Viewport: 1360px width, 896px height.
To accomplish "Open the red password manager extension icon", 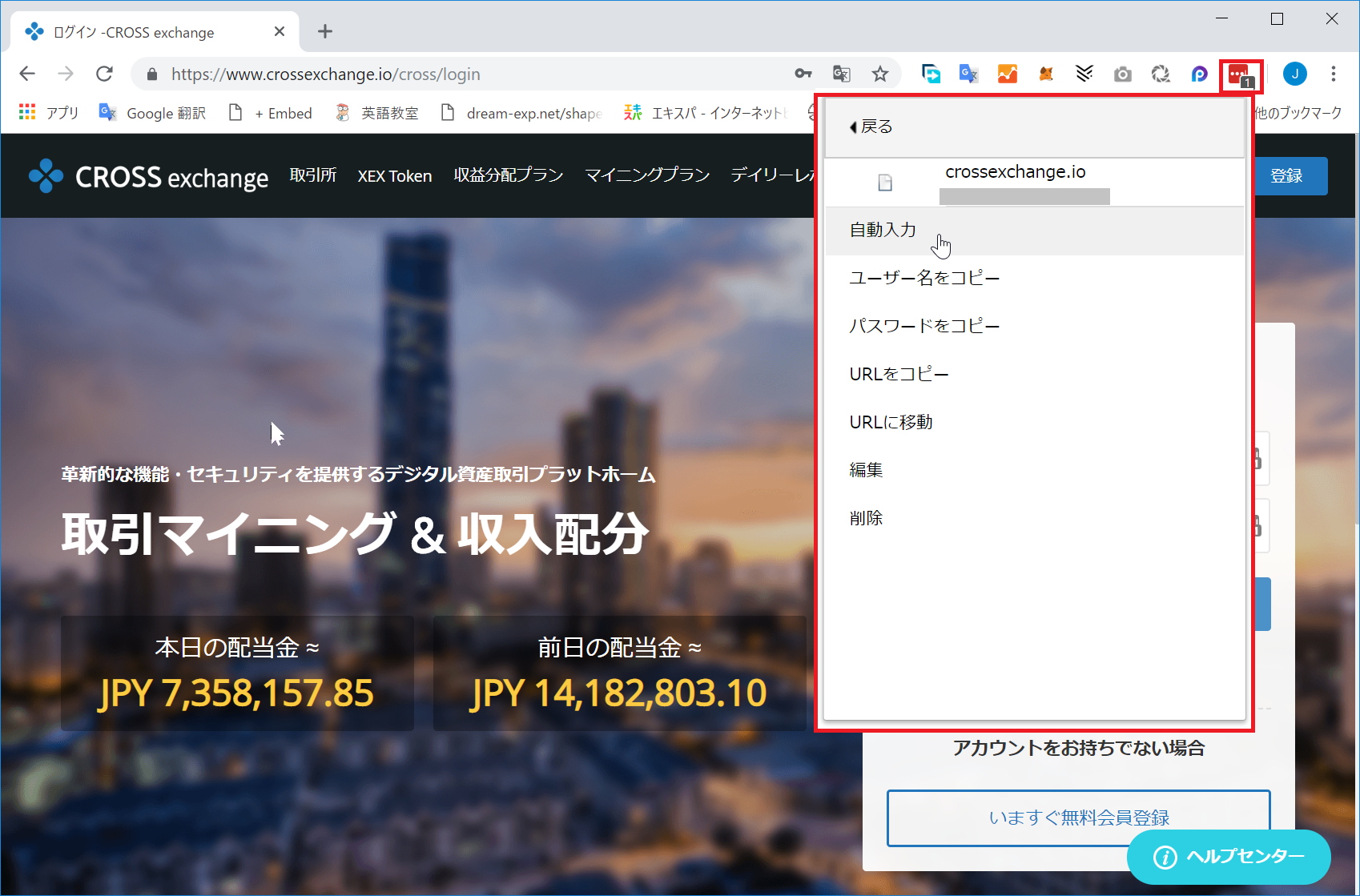I will 1240,75.
